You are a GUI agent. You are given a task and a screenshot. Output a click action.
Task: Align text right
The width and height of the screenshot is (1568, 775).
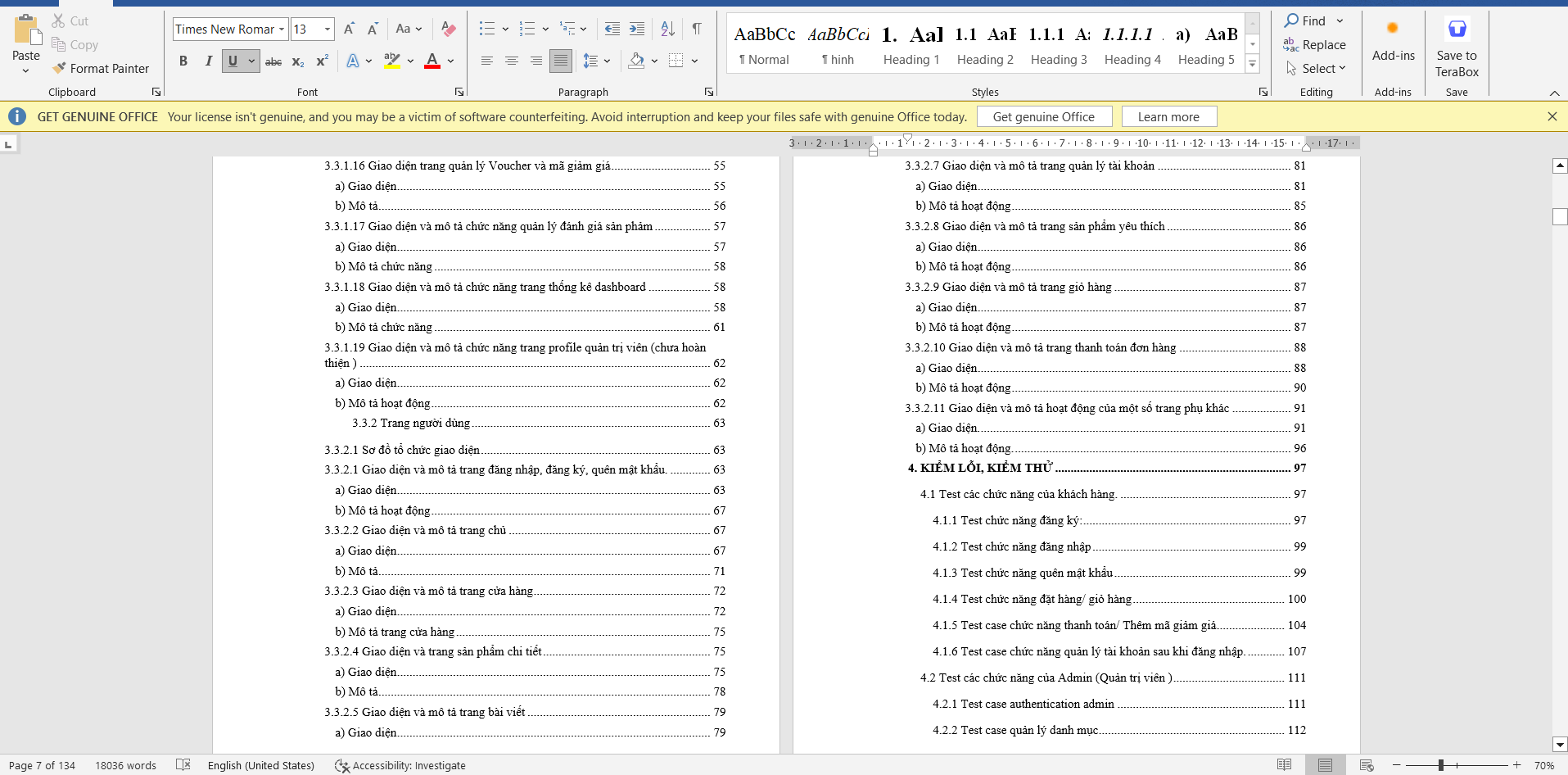[x=536, y=61]
